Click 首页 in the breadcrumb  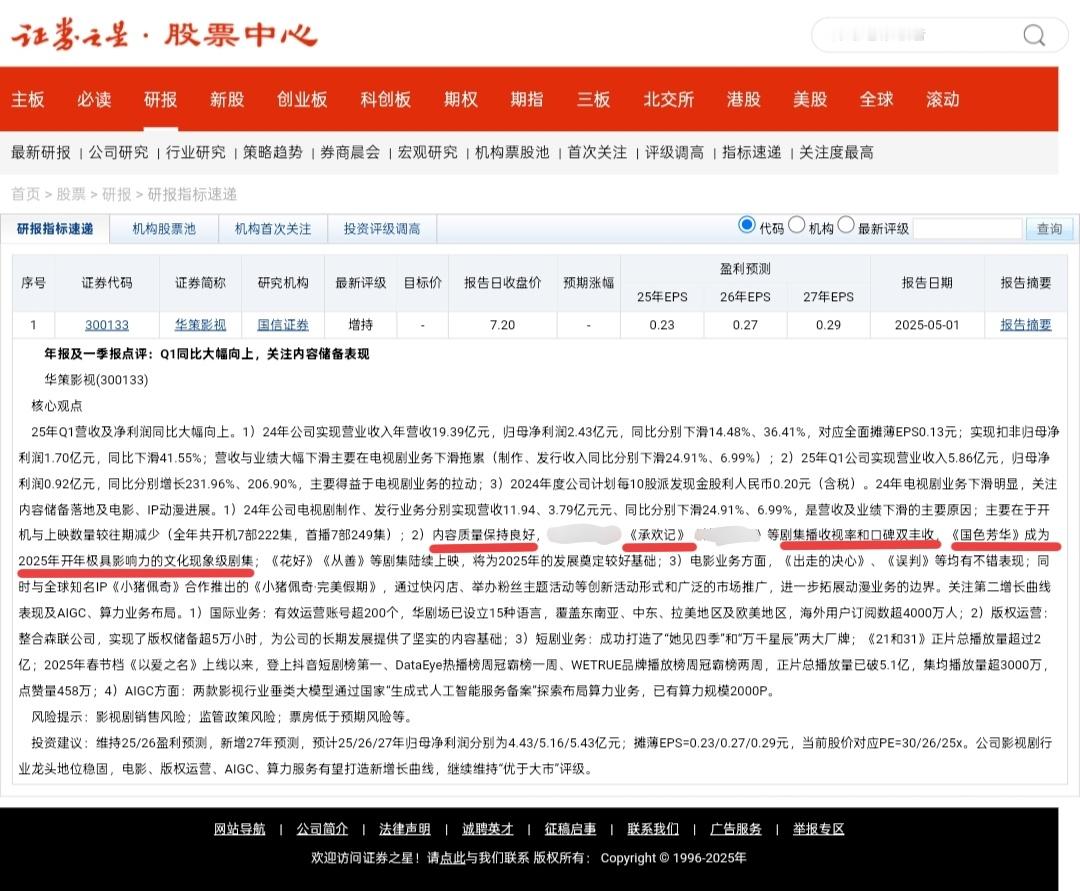pos(25,194)
